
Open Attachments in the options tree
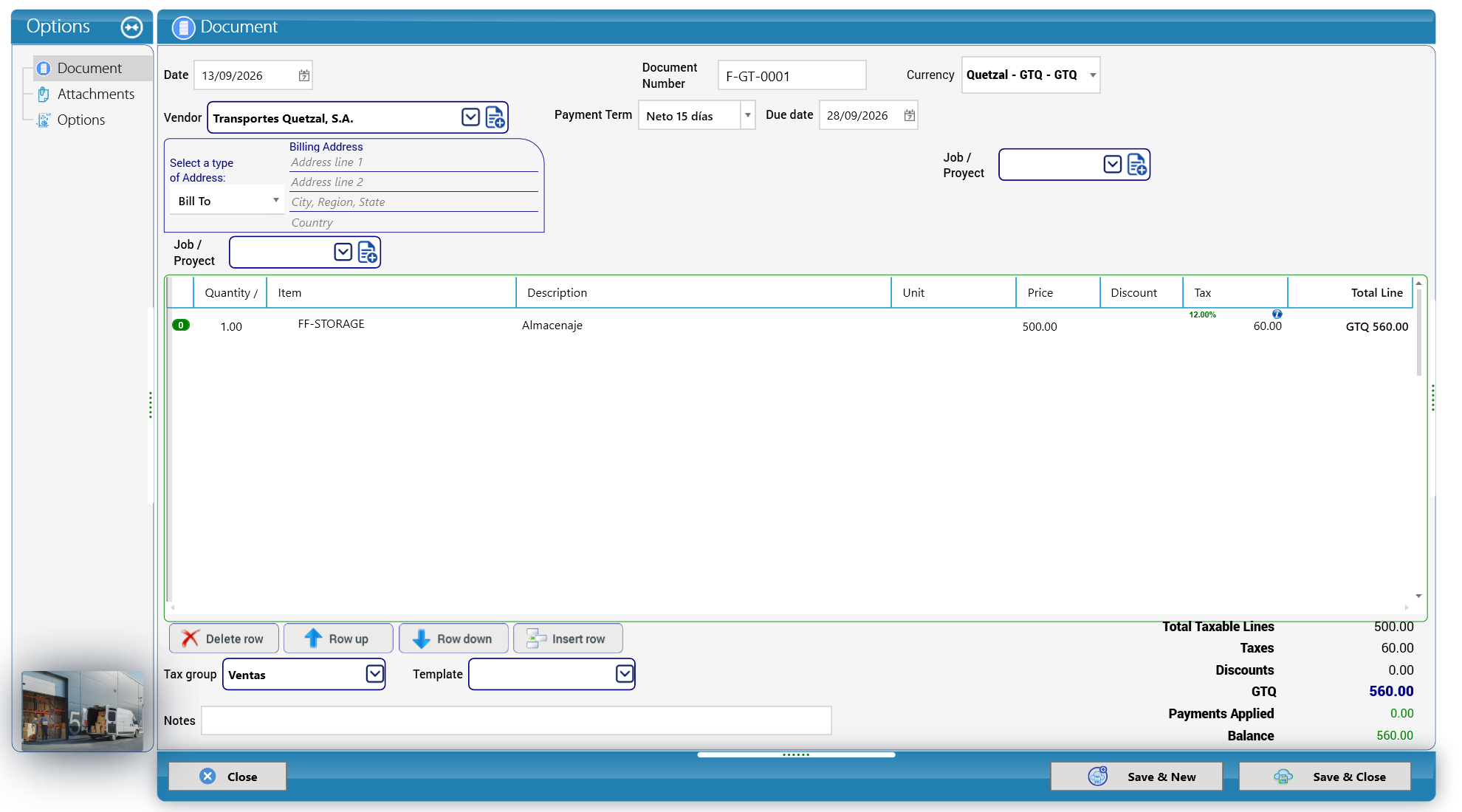coord(96,94)
